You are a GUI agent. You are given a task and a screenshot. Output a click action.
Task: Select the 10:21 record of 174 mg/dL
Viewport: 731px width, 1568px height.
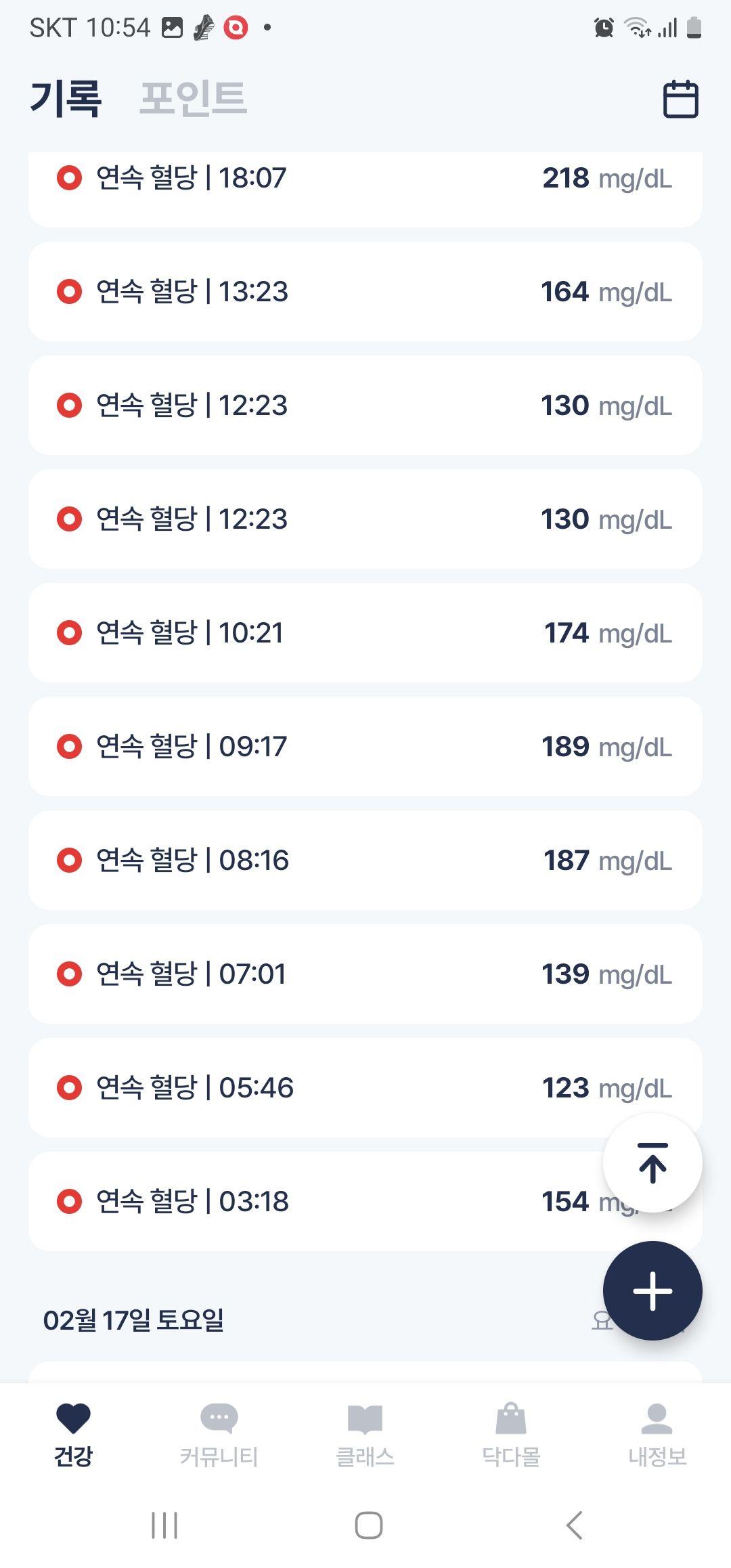point(365,633)
